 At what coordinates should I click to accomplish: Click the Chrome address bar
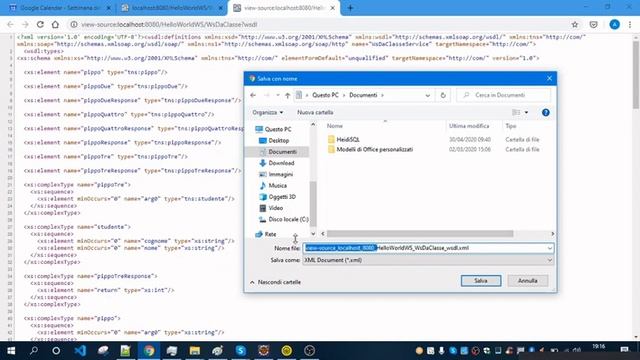(318, 24)
